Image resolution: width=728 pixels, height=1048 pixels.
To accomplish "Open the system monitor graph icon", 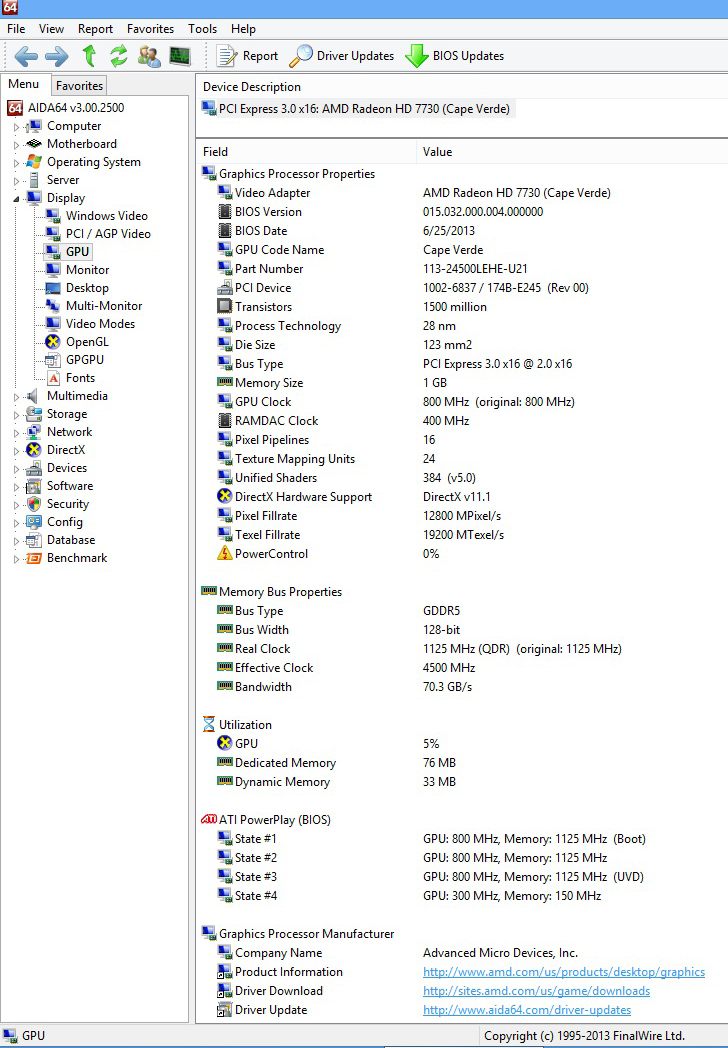I will pos(180,56).
